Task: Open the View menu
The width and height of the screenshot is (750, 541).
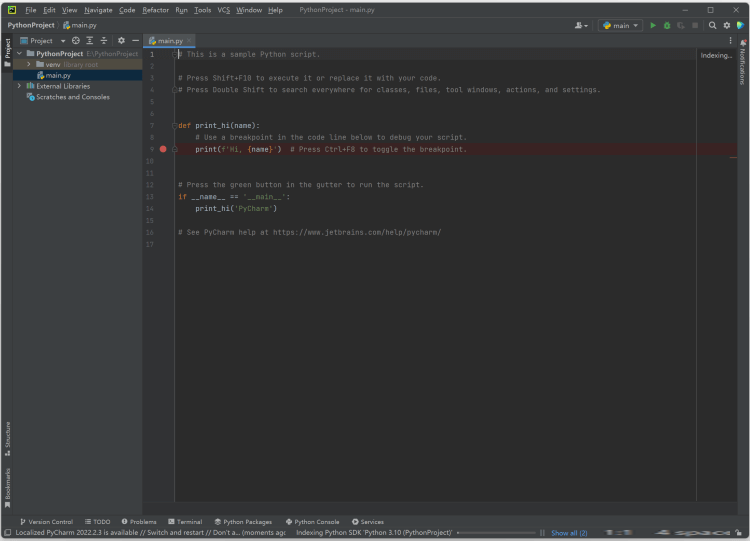Action: (x=69, y=10)
